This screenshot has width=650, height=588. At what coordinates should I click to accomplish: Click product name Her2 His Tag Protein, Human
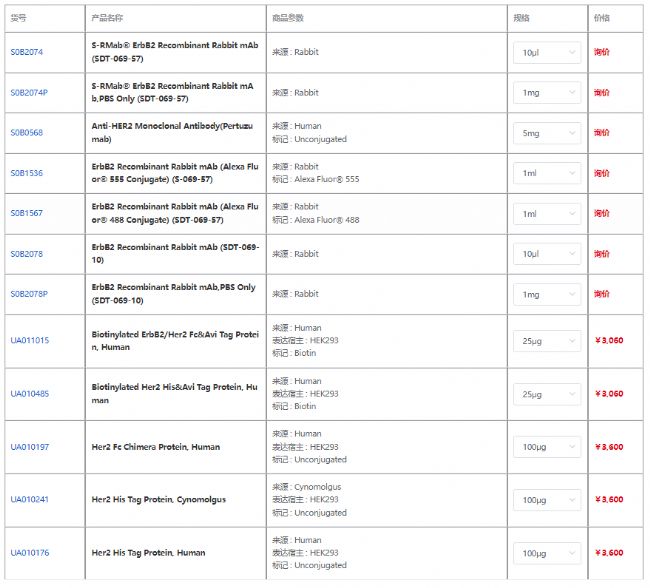(149, 553)
